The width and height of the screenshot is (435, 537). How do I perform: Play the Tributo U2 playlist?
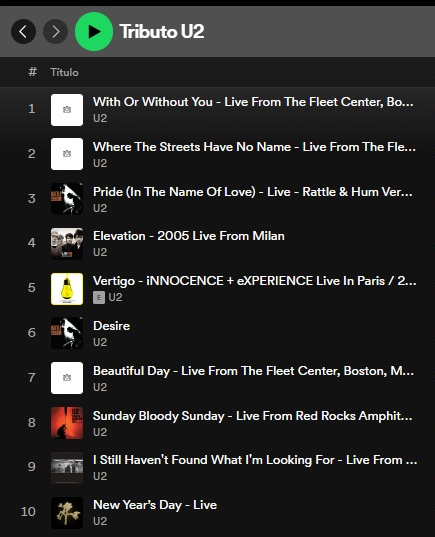click(94, 32)
